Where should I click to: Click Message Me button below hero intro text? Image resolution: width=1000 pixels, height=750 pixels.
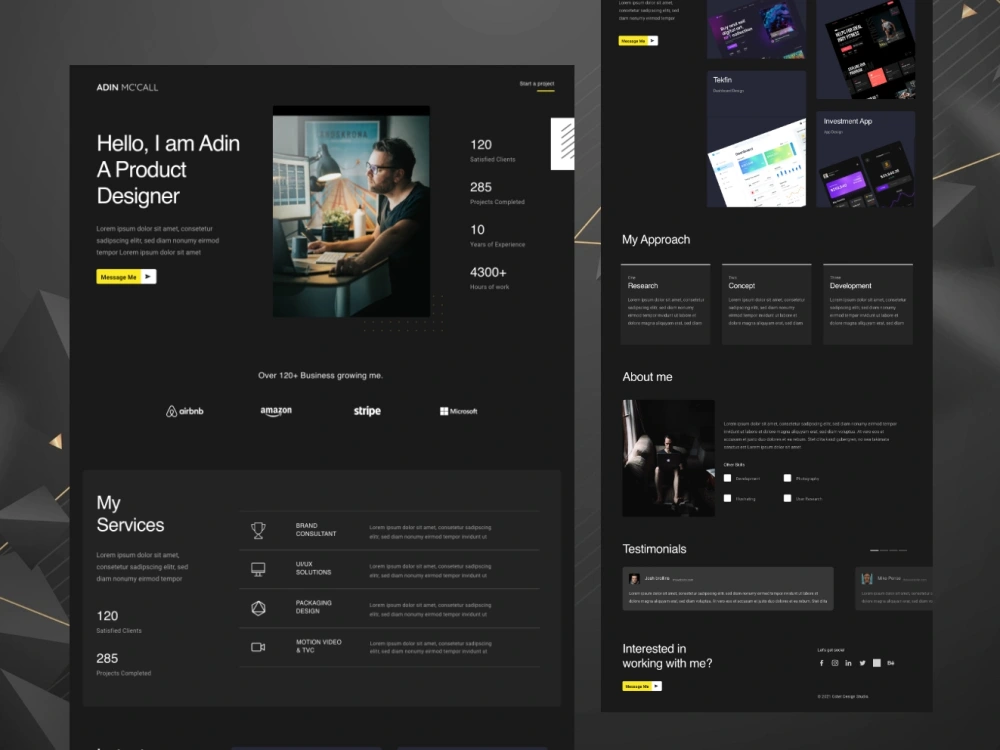coord(126,277)
